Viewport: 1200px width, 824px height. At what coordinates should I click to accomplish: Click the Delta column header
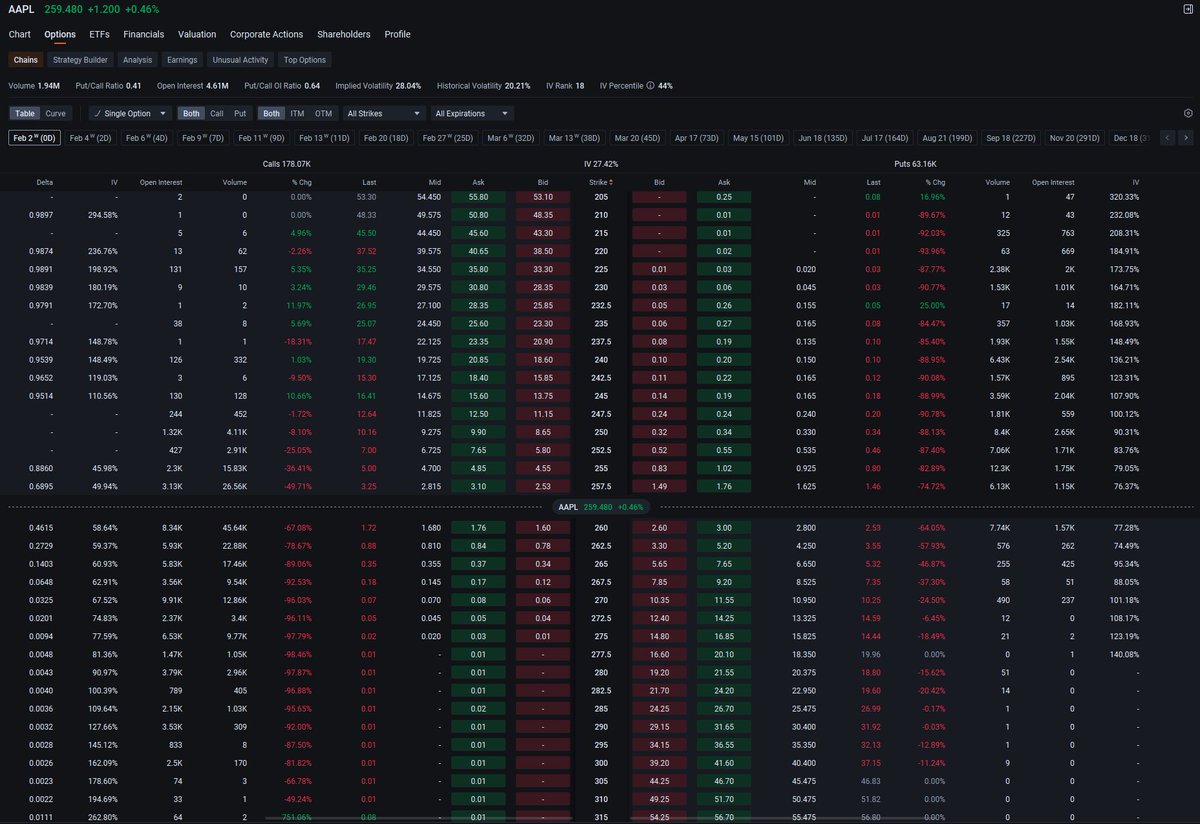coord(45,182)
